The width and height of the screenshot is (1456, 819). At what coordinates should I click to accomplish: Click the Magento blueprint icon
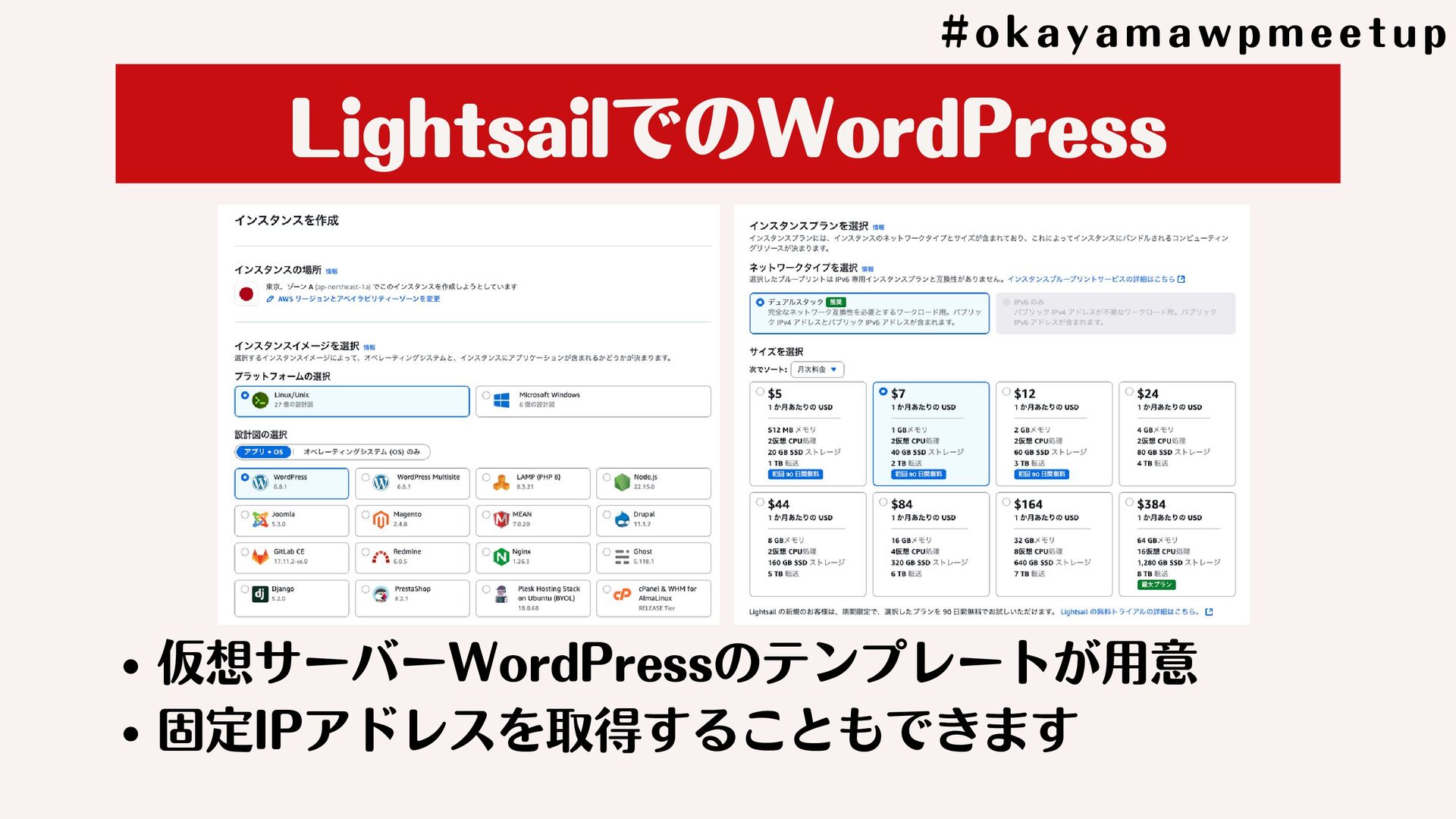381,519
